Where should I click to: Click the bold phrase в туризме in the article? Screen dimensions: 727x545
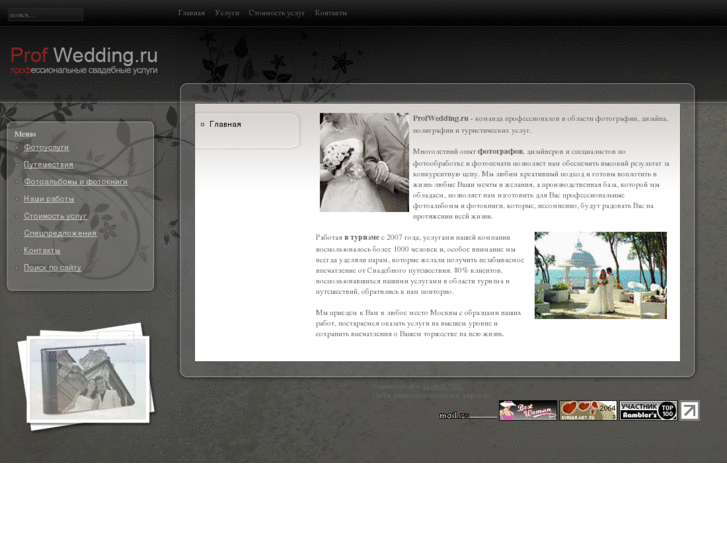point(362,237)
